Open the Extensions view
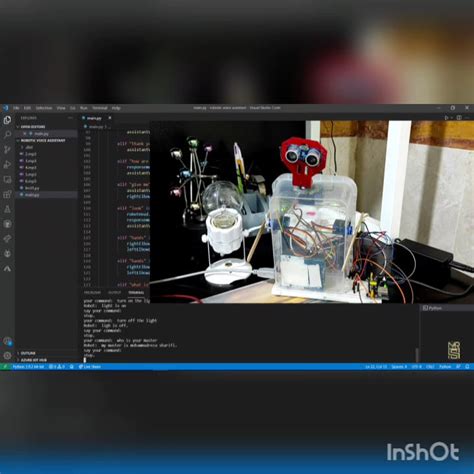Screen dimensions: 474x474 (7, 194)
